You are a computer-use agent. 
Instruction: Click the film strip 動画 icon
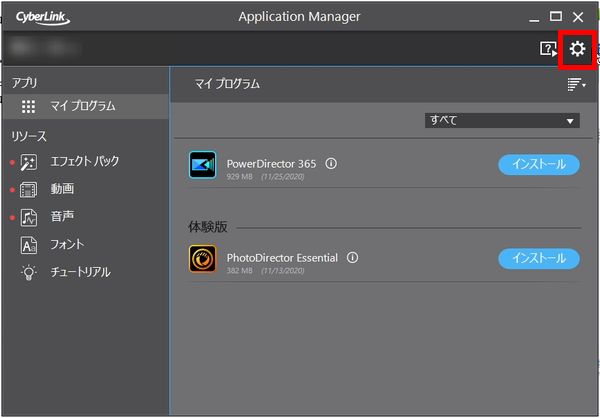(29, 190)
